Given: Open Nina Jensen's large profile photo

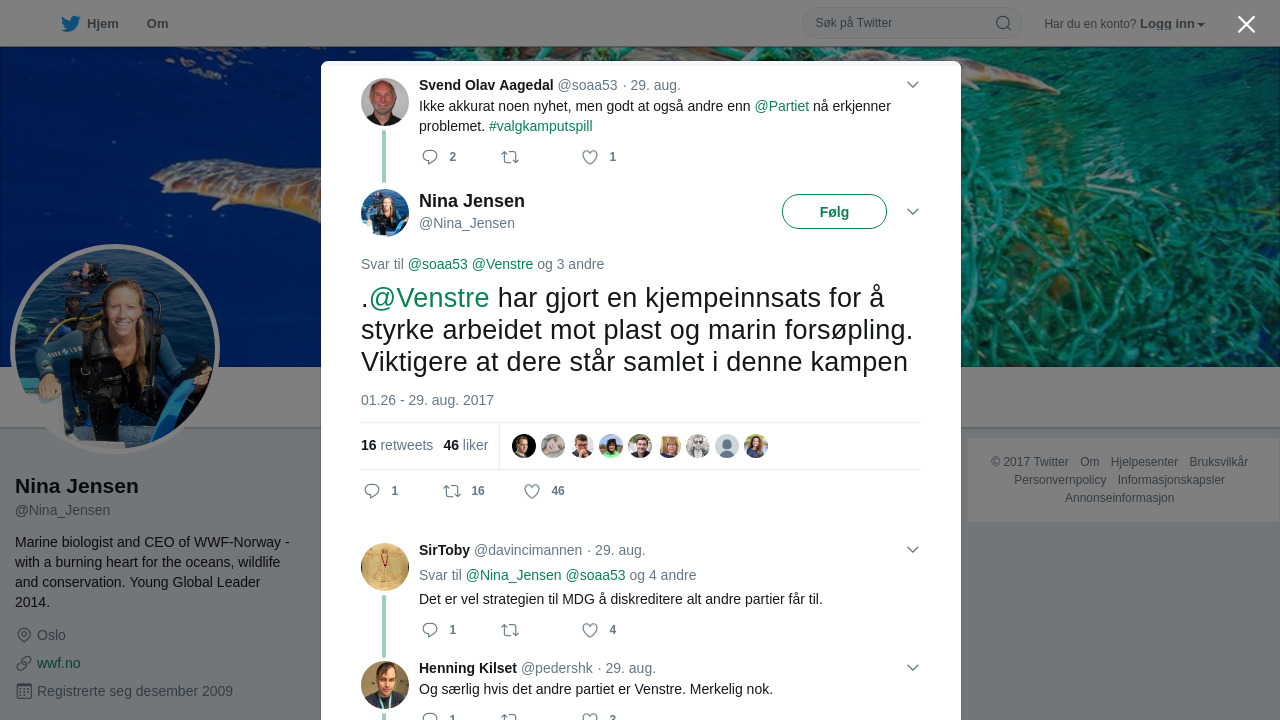Looking at the screenshot, I should 115,350.
